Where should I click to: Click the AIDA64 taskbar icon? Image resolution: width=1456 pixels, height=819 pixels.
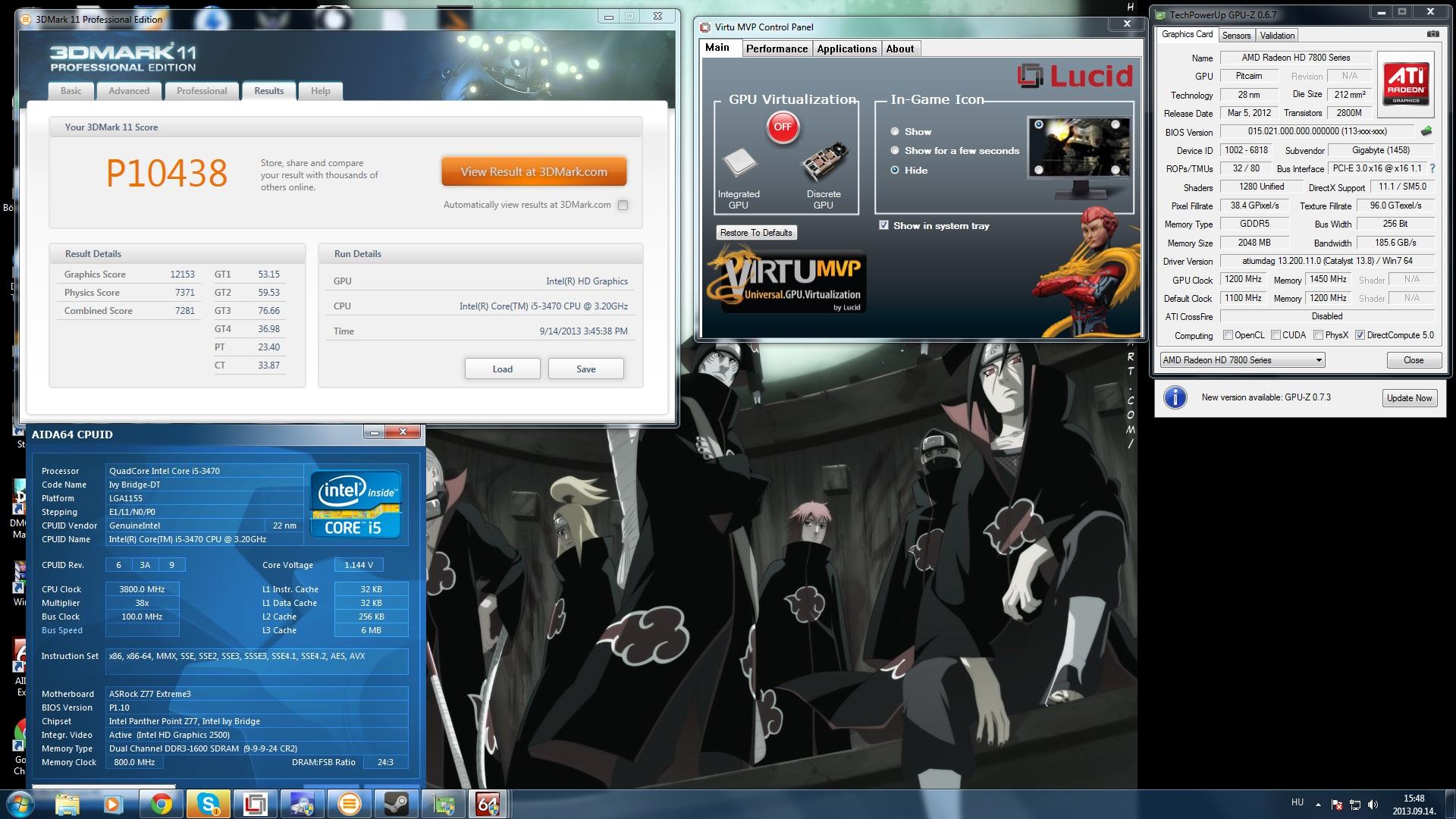click(x=489, y=804)
